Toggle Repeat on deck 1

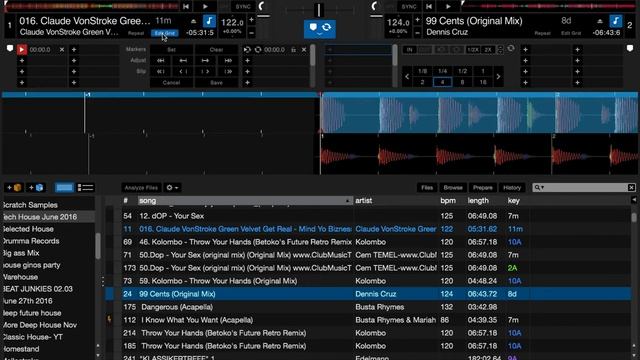point(136,33)
